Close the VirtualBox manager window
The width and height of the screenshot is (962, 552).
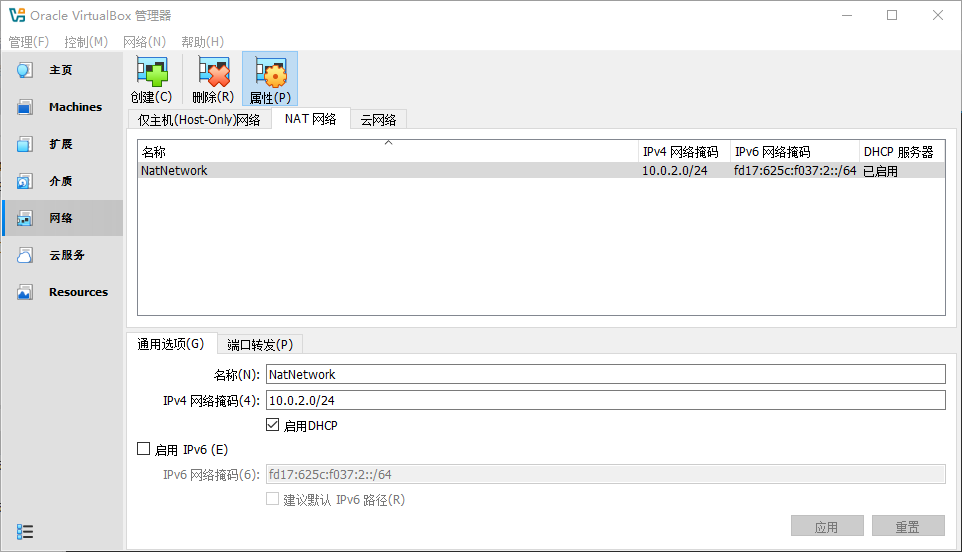[x=937, y=15]
